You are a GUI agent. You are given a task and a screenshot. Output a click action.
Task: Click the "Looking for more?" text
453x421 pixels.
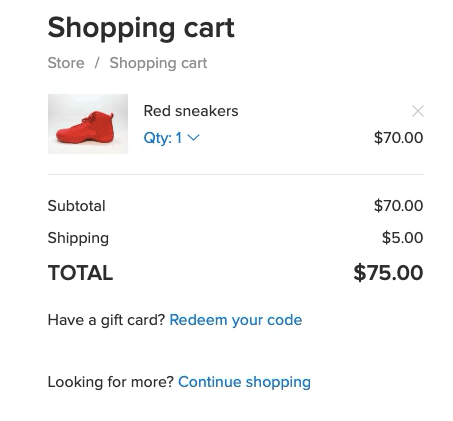pos(111,382)
